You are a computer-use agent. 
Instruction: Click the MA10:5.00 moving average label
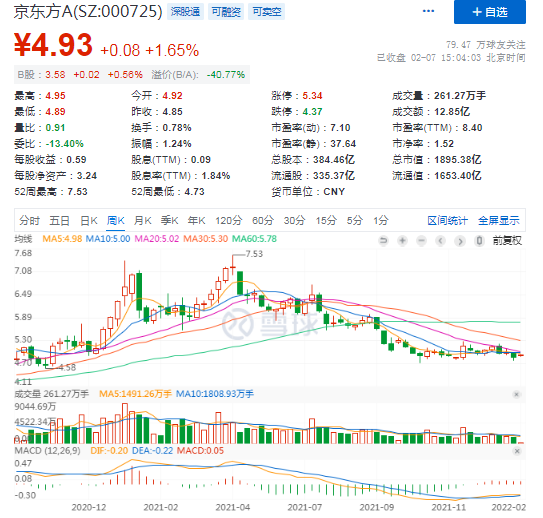click(x=108, y=239)
